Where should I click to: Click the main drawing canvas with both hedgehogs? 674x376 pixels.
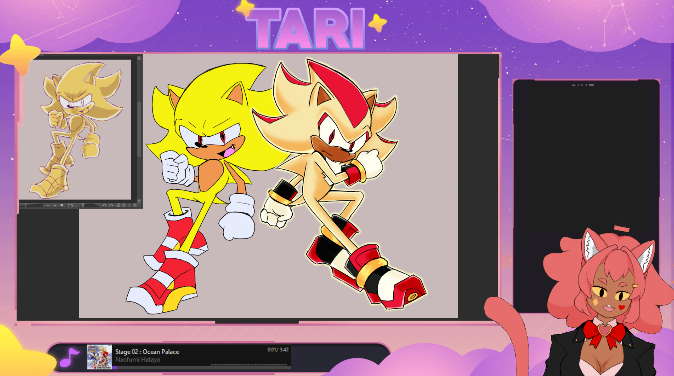[x=268, y=186]
